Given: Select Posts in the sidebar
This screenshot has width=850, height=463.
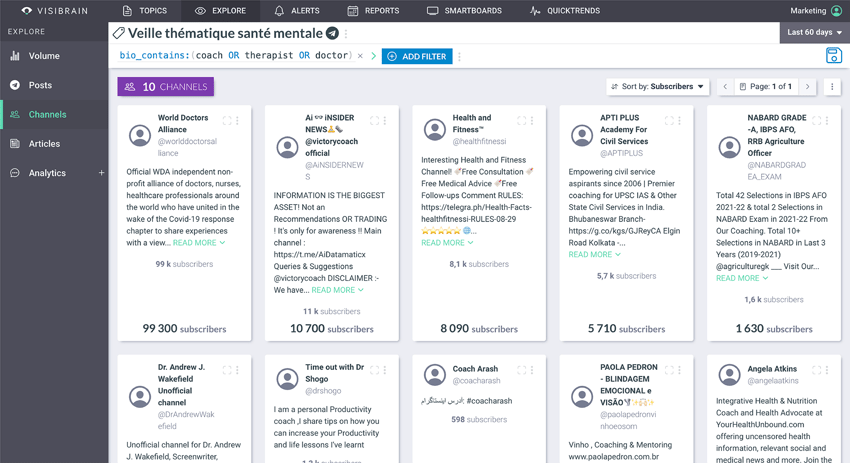Looking at the screenshot, I should point(54,85).
